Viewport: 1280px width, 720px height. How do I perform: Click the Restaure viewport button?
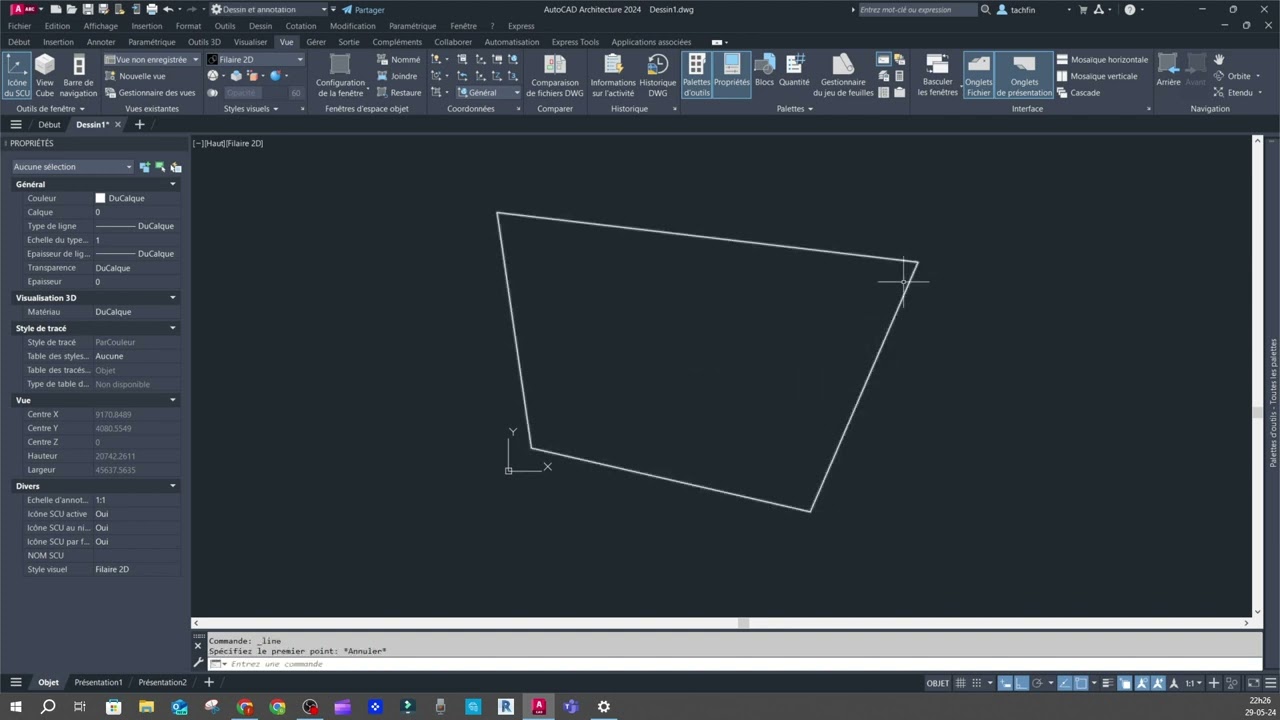click(x=399, y=93)
